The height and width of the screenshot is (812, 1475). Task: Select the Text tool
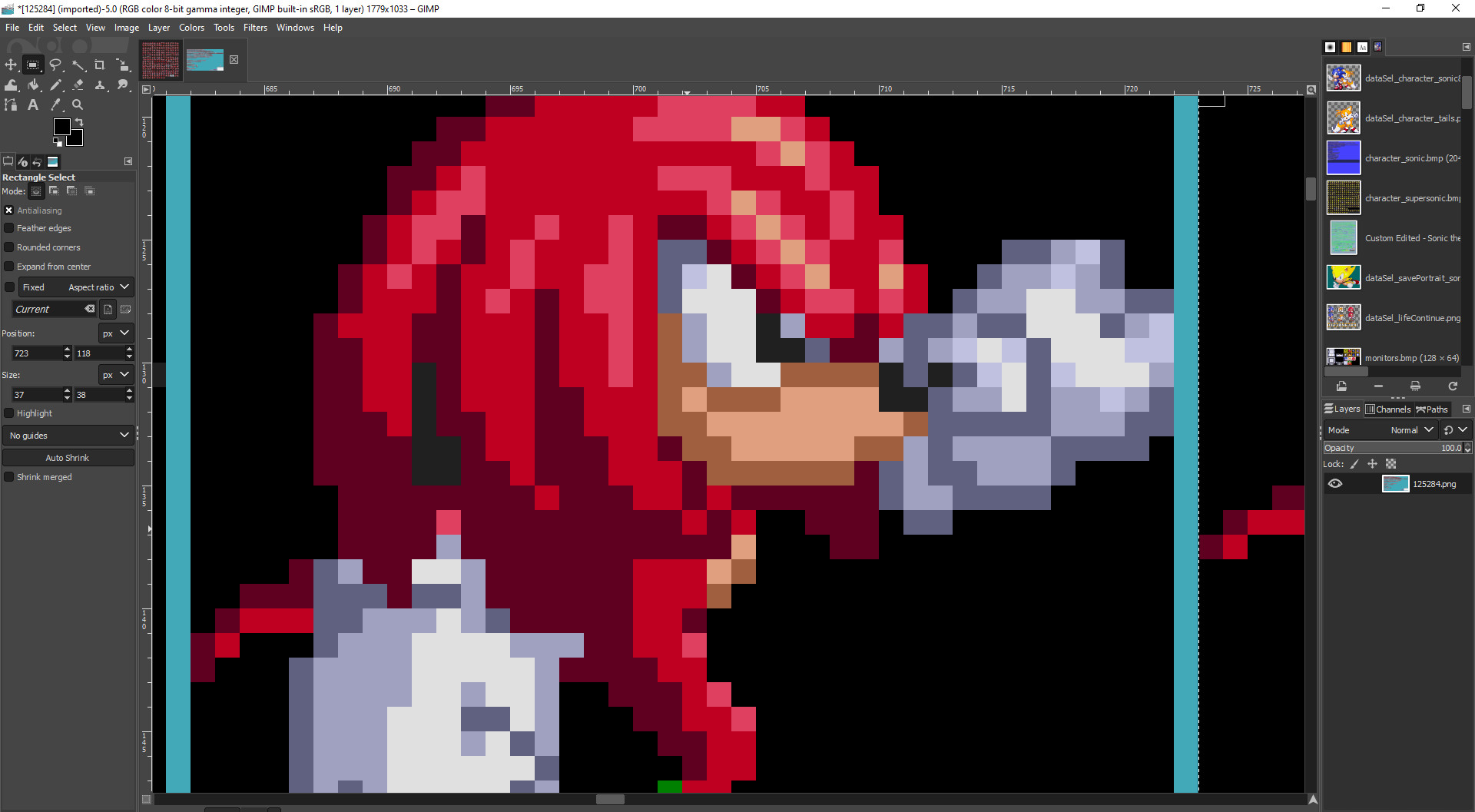pyautogui.click(x=33, y=105)
